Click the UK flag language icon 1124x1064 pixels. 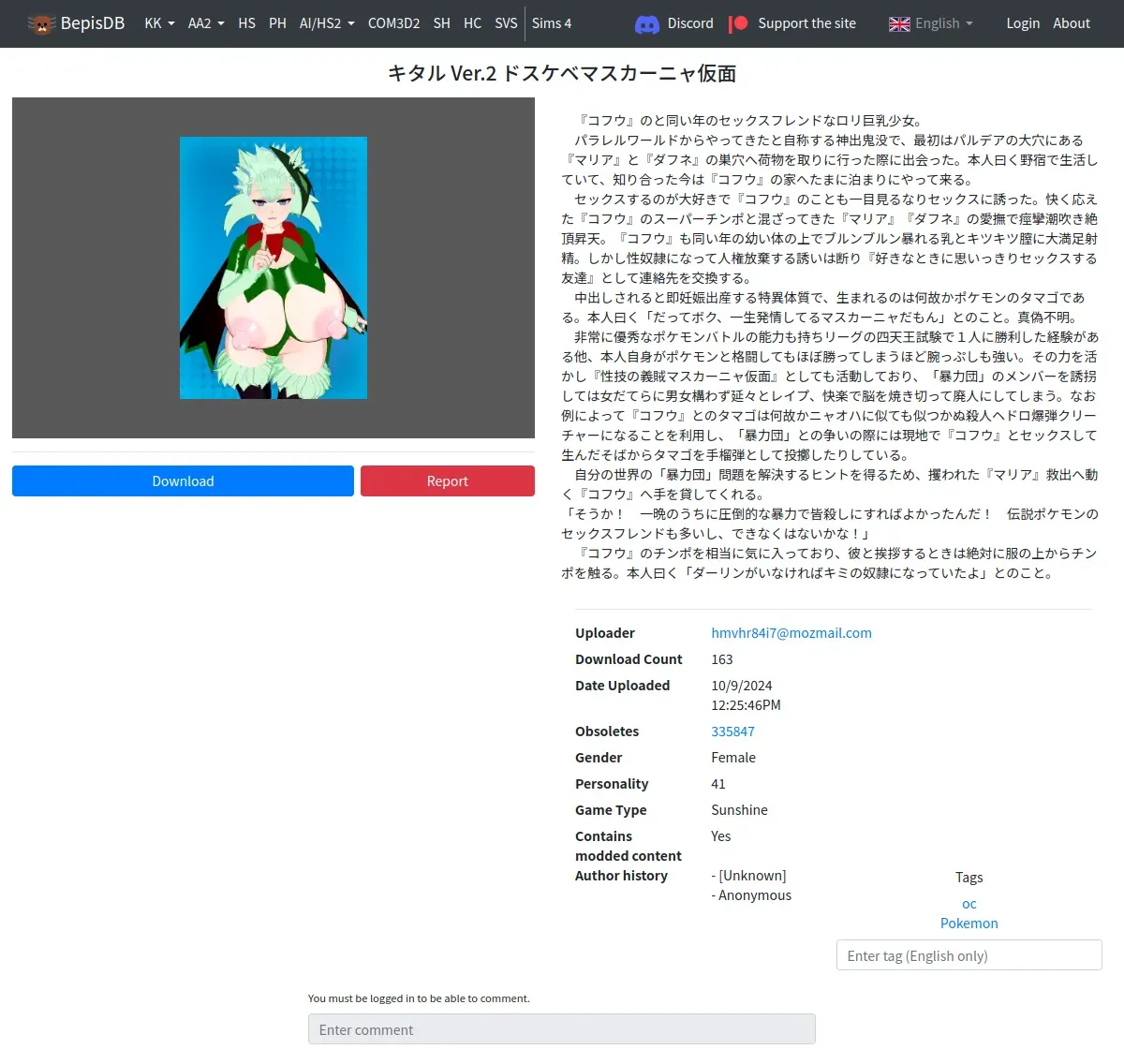[x=899, y=24]
